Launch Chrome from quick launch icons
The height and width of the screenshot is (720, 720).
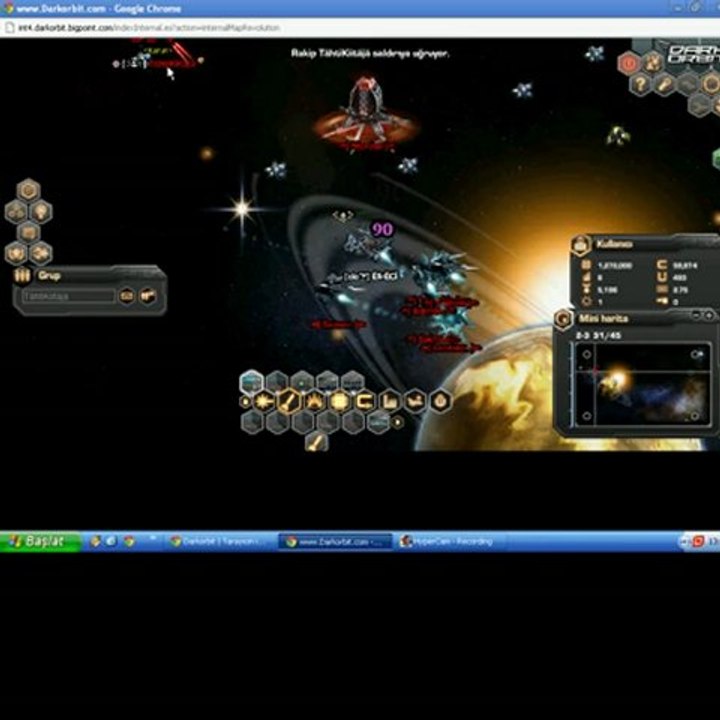click(129, 541)
